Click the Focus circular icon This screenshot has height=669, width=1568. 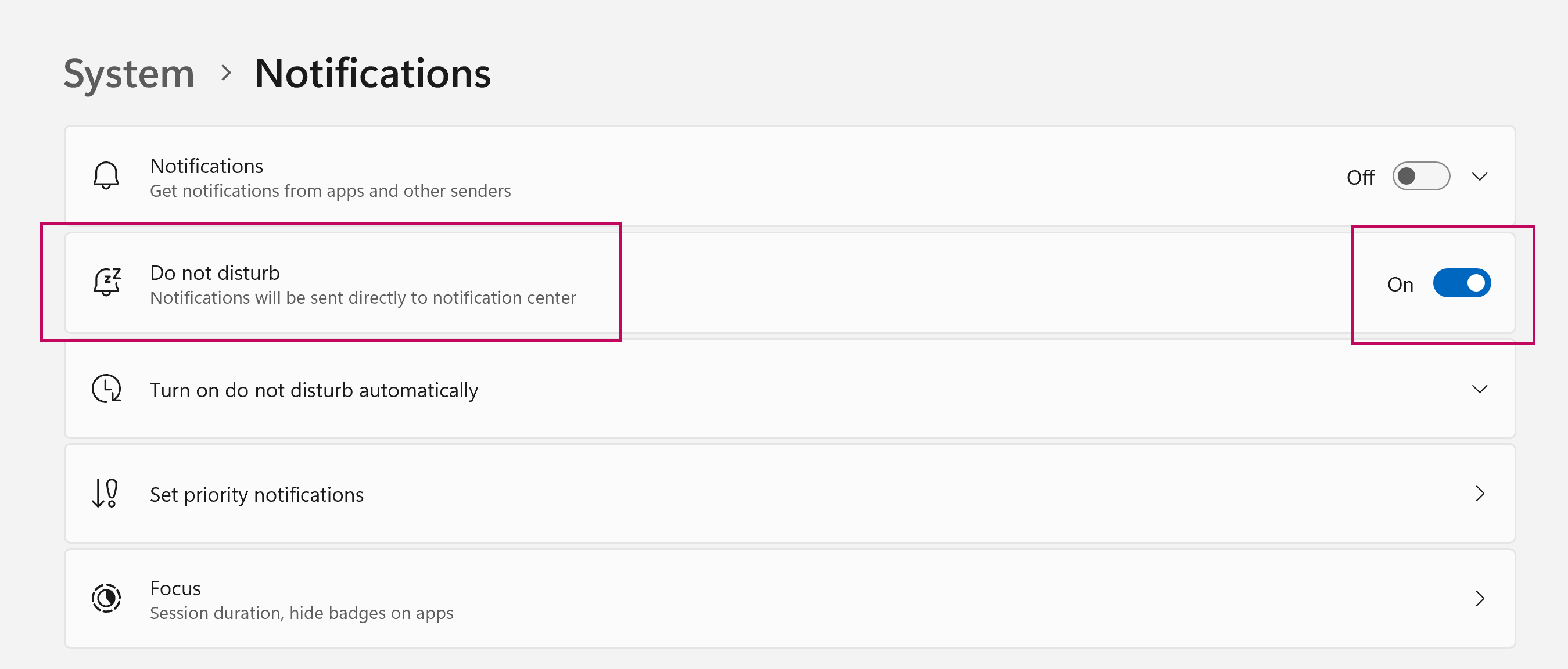106,599
